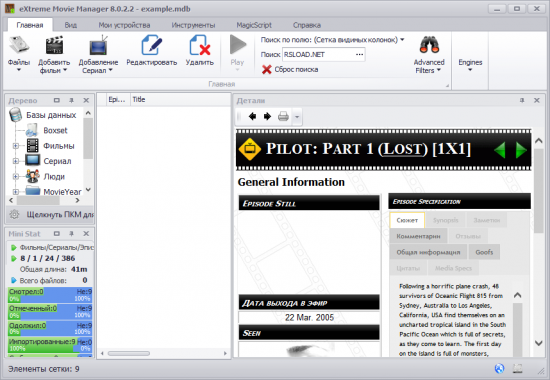Select the Media Specs tab
Viewport: 550px width, 380px height.
pyautogui.click(x=453, y=268)
